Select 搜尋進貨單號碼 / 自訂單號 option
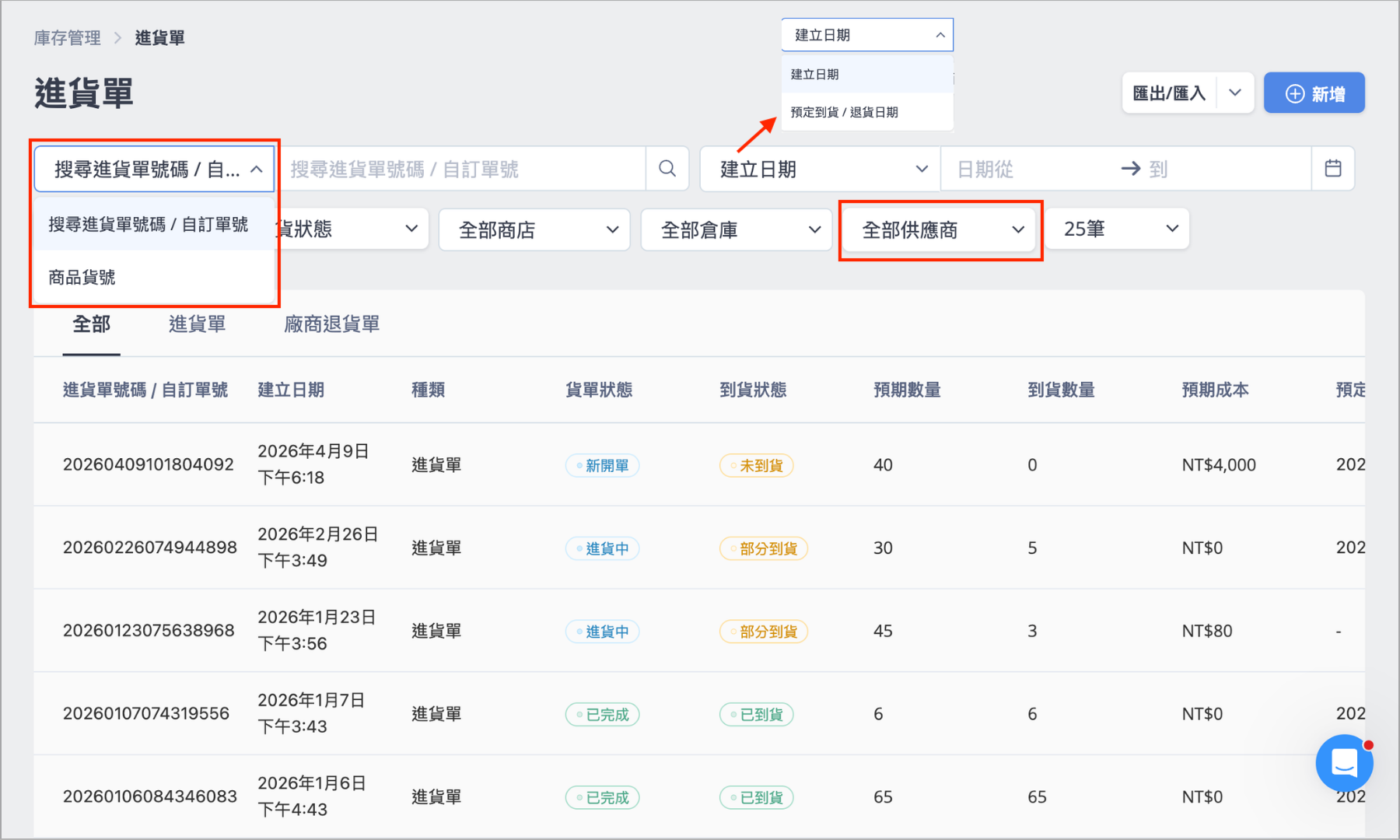The width and height of the screenshot is (1400, 840). [x=154, y=225]
